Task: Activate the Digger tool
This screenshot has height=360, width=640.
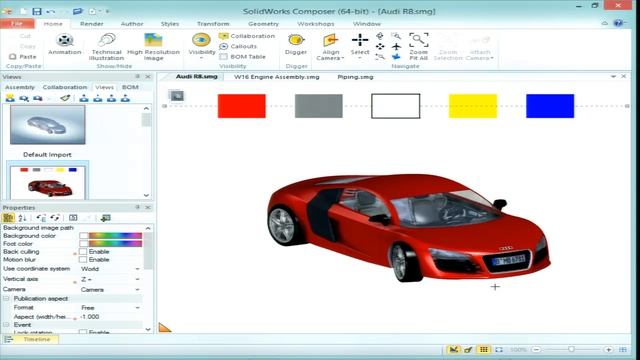Action: (x=296, y=44)
